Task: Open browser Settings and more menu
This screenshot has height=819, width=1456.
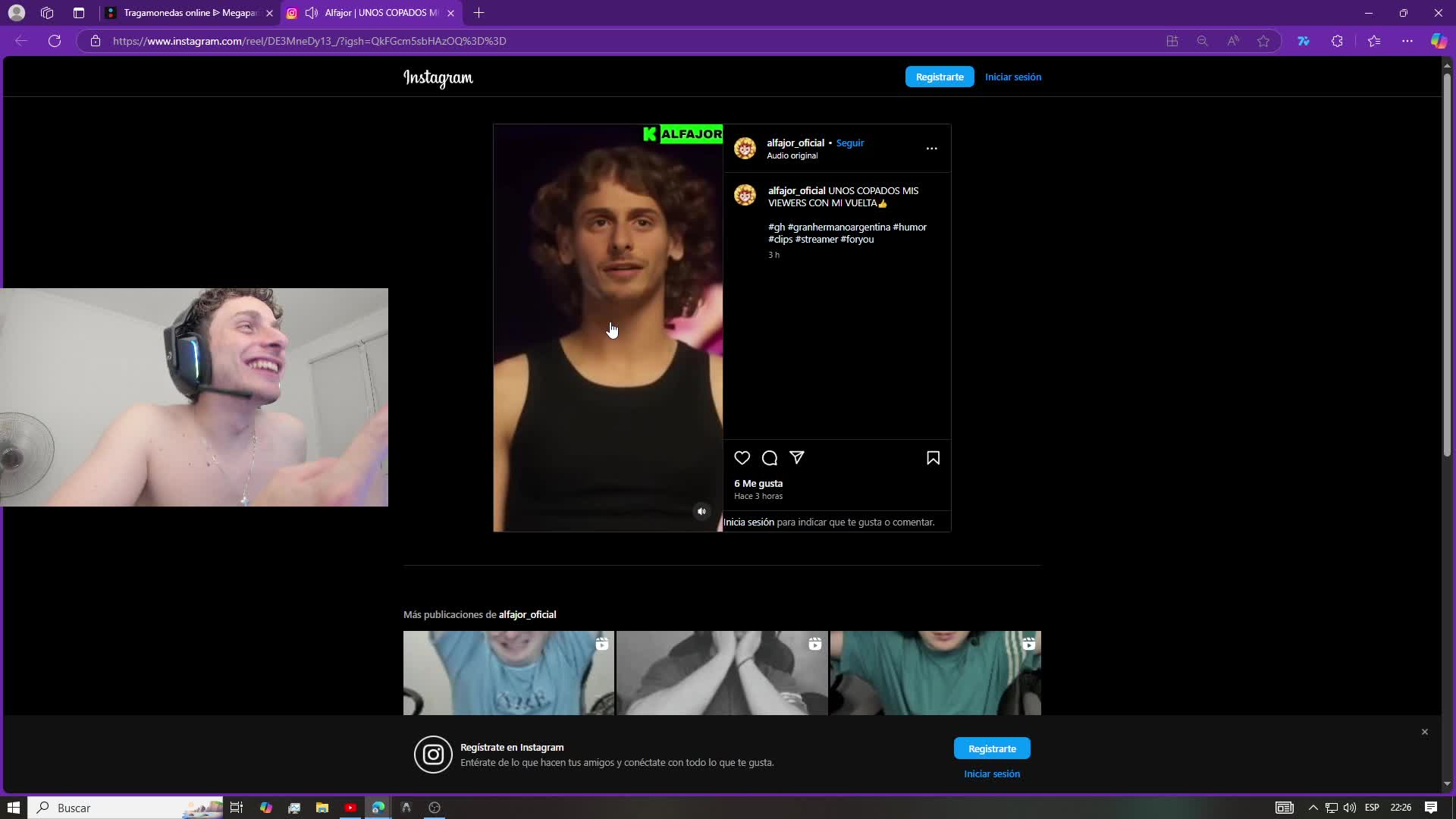Action: pyautogui.click(x=1407, y=41)
